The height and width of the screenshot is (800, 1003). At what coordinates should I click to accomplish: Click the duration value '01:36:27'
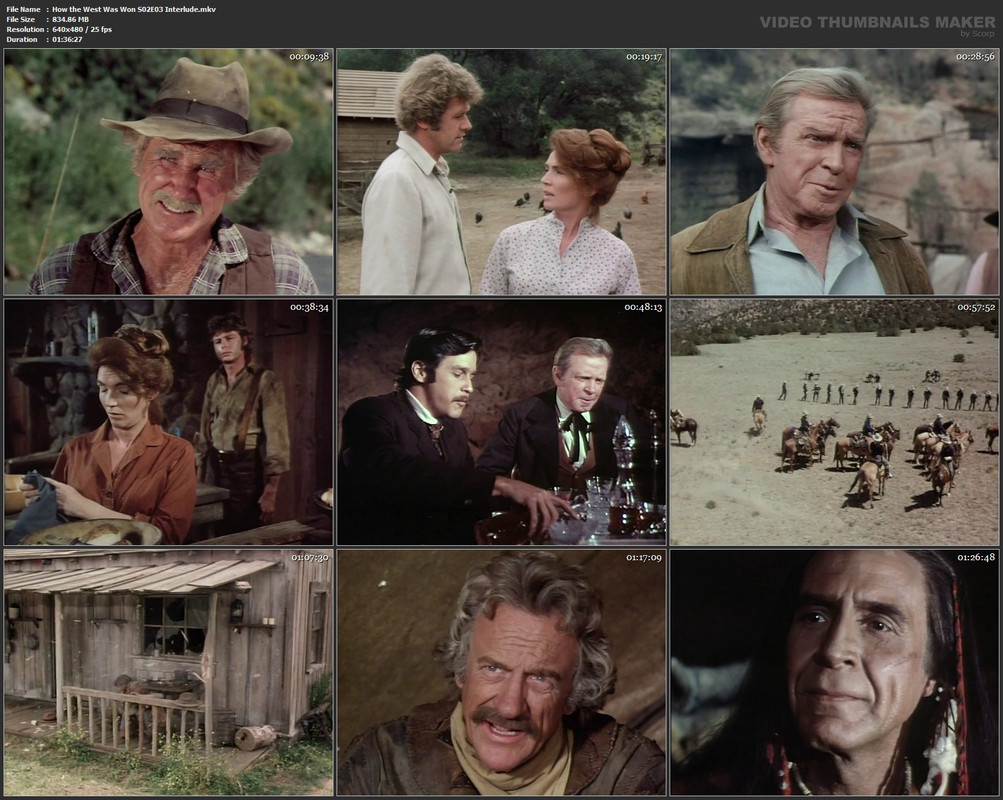[x=67, y=40]
